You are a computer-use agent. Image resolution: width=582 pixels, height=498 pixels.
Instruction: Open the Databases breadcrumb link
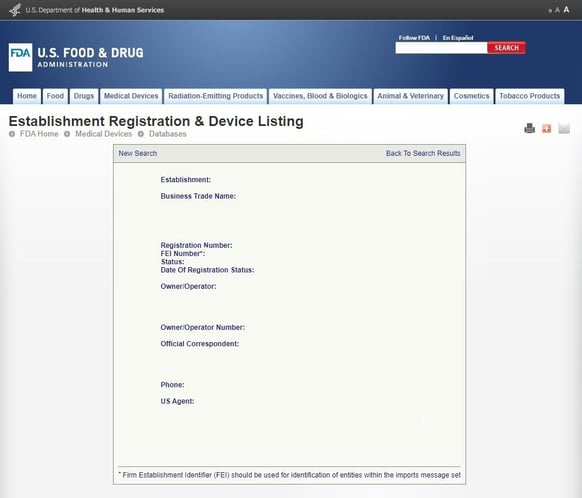click(x=167, y=134)
